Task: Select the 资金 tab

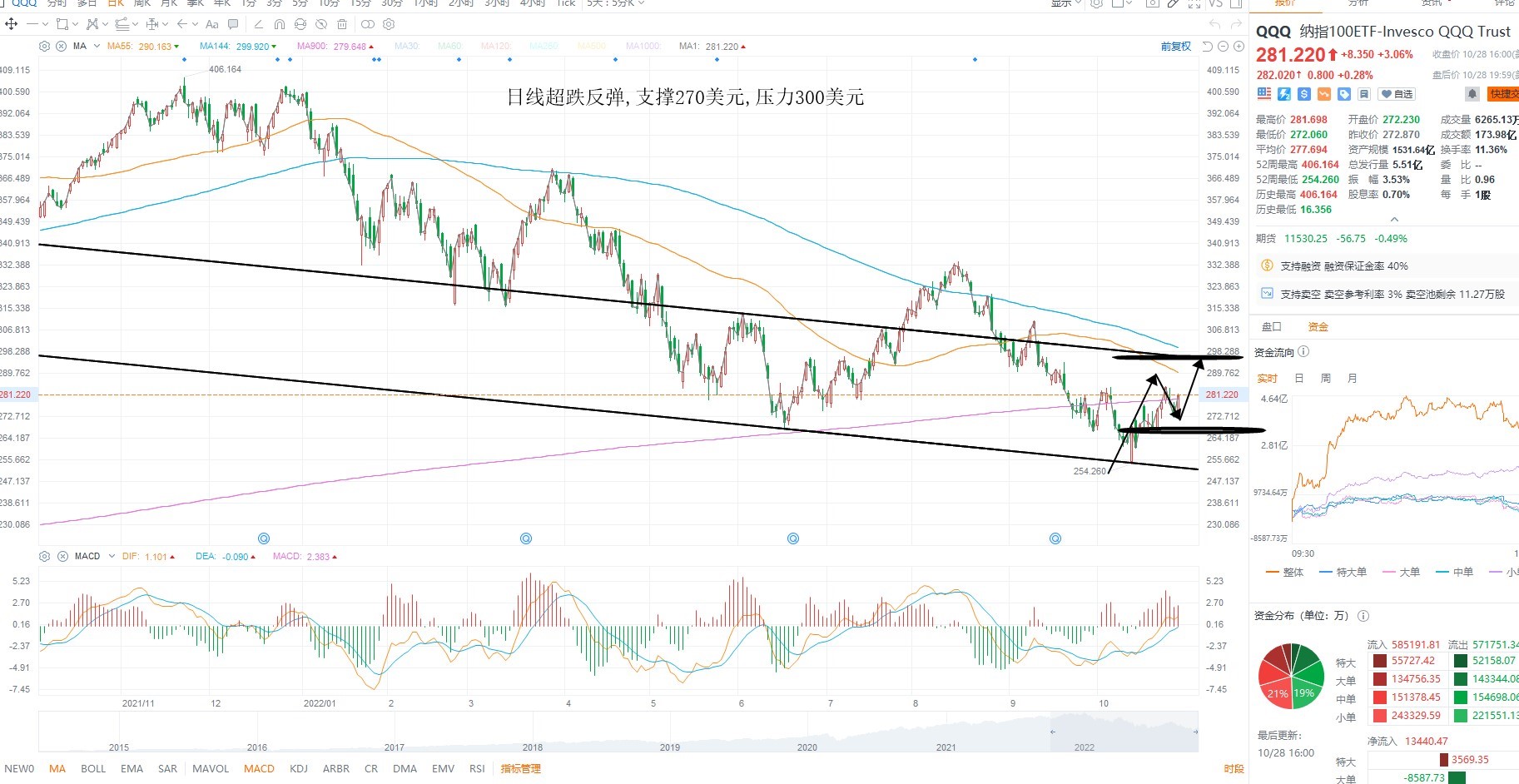Action: pyautogui.click(x=1318, y=327)
